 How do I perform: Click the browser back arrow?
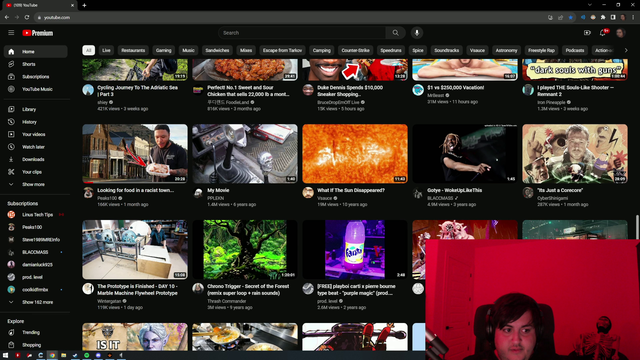(x=7, y=17)
